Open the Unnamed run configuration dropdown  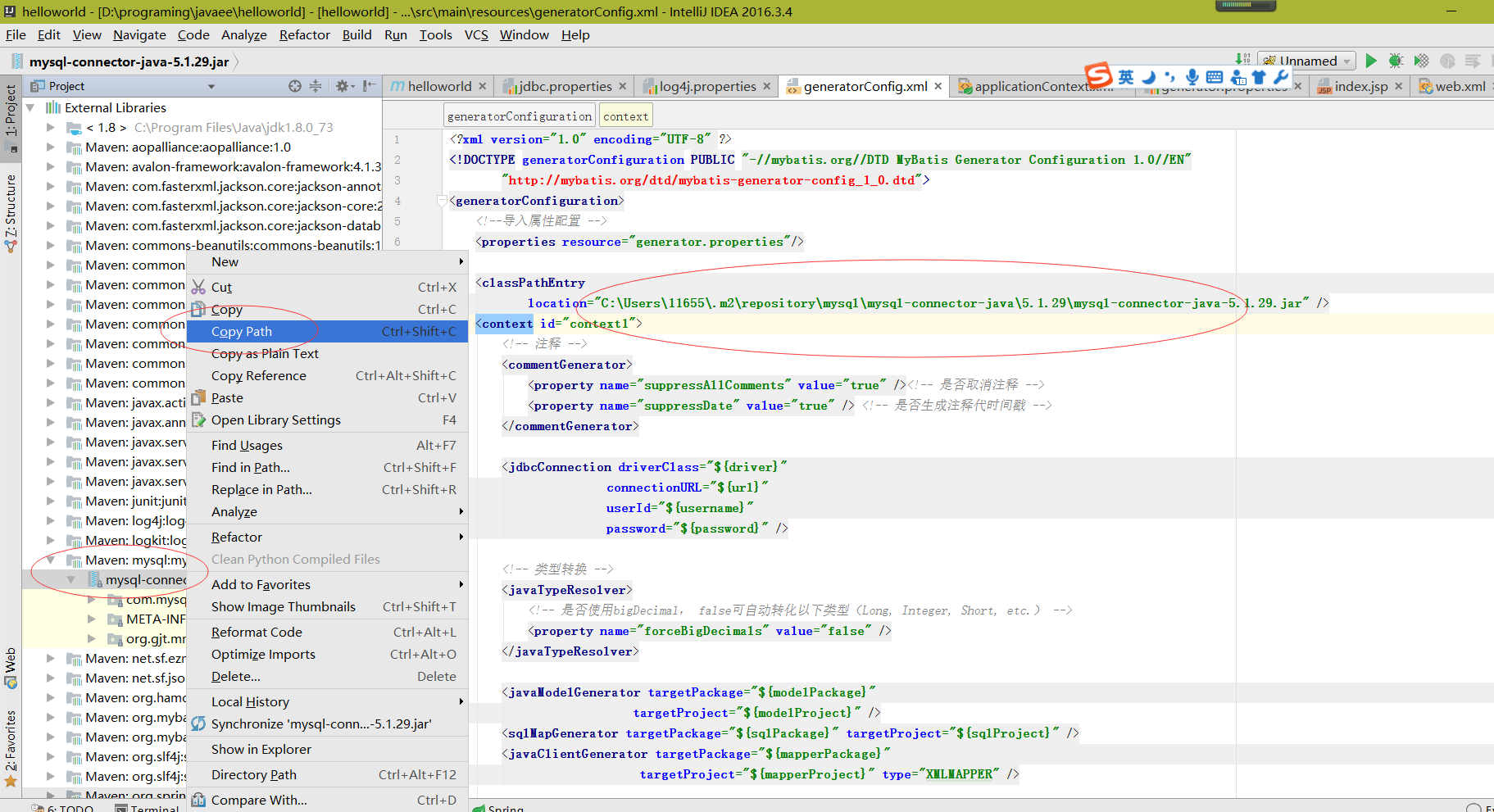click(x=1306, y=61)
